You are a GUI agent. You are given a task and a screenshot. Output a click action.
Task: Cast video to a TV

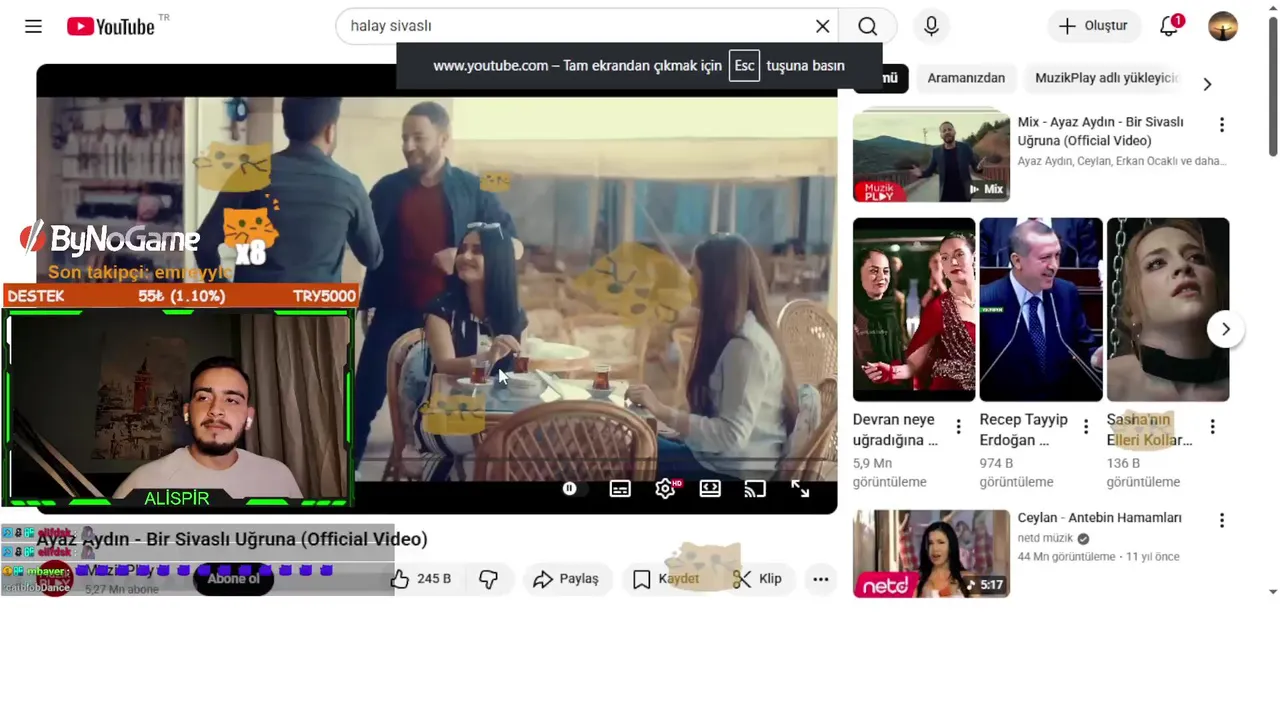[755, 489]
